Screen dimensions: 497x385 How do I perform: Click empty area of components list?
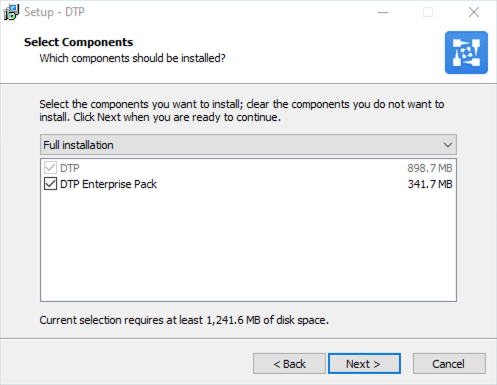tap(248, 247)
